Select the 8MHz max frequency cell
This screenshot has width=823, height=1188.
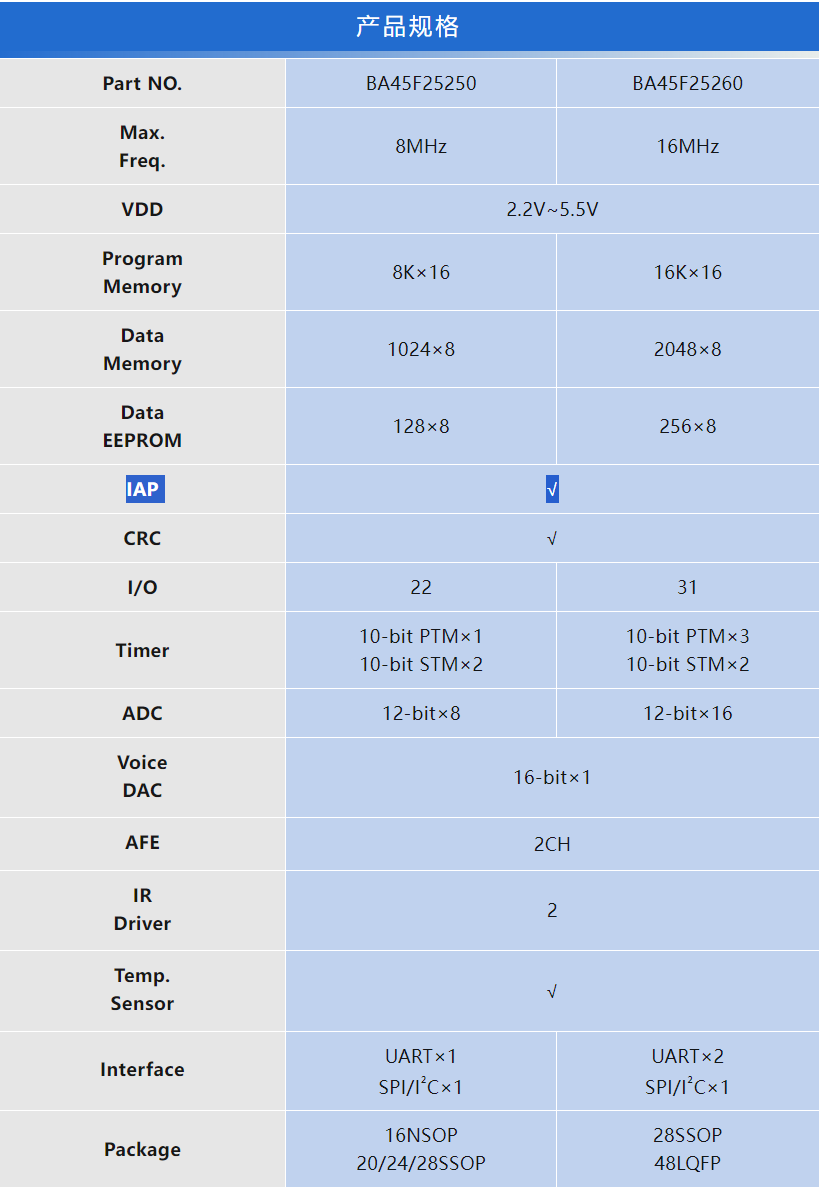click(x=421, y=147)
